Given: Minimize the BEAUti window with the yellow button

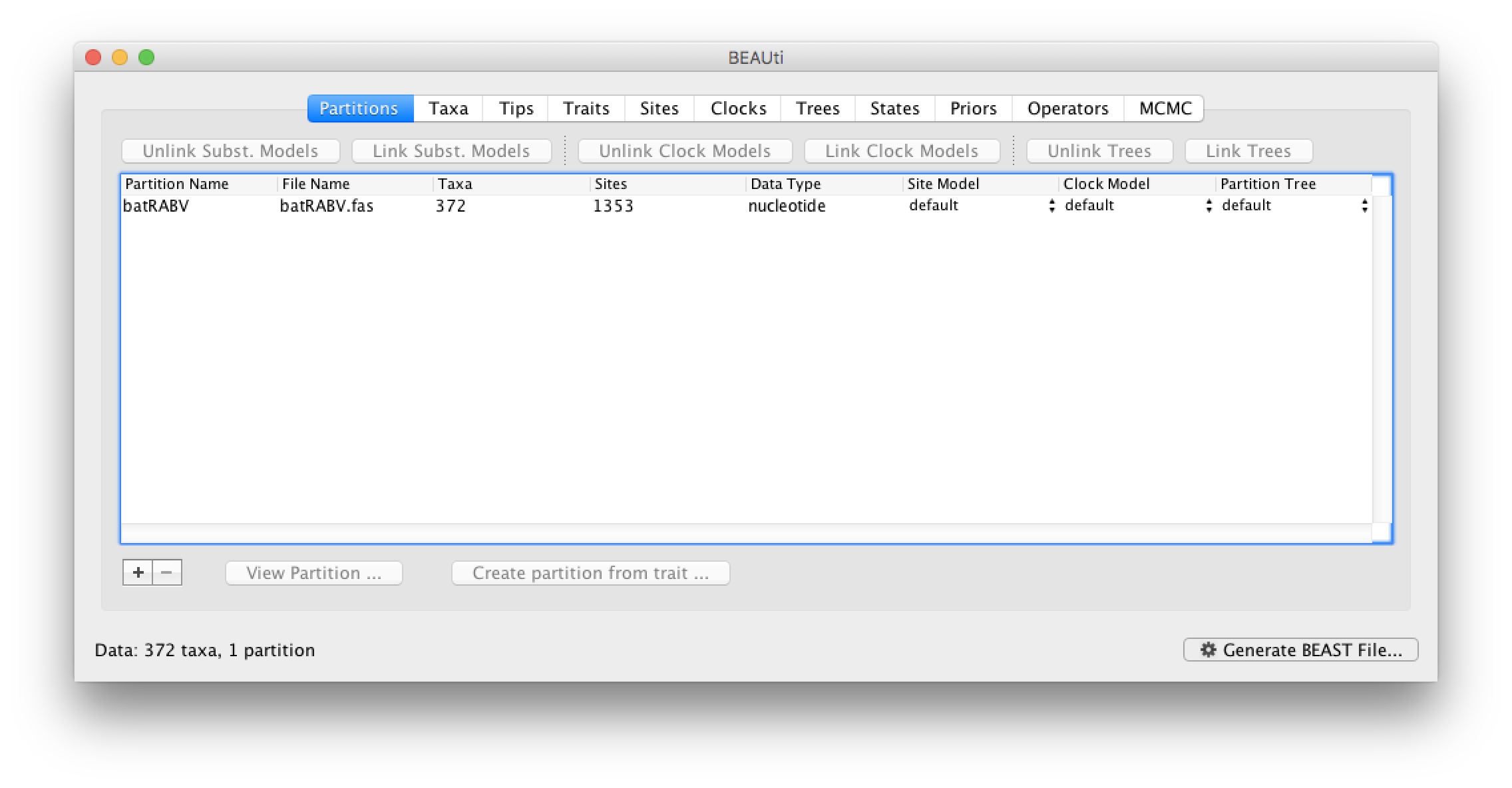Looking at the screenshot, I should coord(120,58).
